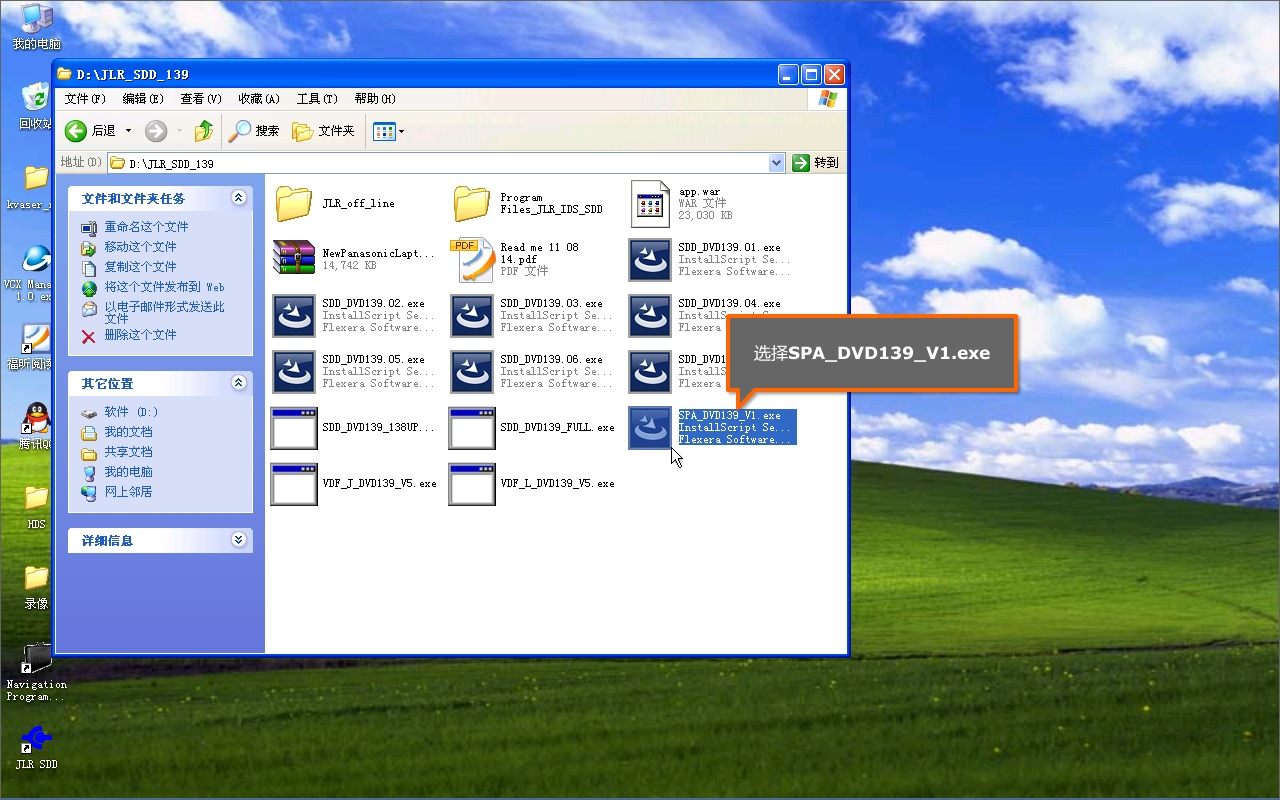The height and width of the screenshot is (800, 1280).
Task: Select the SPA_DVD139_V1.exe installer icon
Action: [x=650, y=428]
